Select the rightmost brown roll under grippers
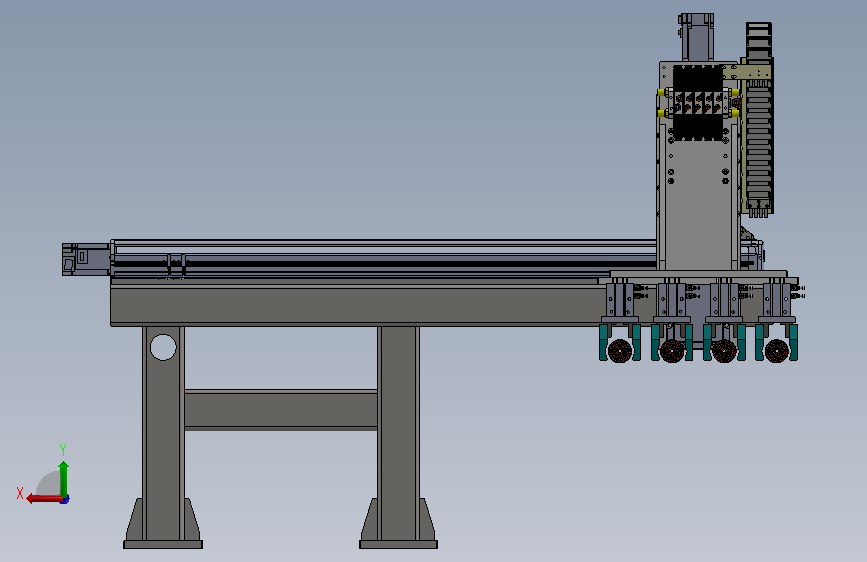This screenshot has width=867, height=562. click(x=776, y=351)
